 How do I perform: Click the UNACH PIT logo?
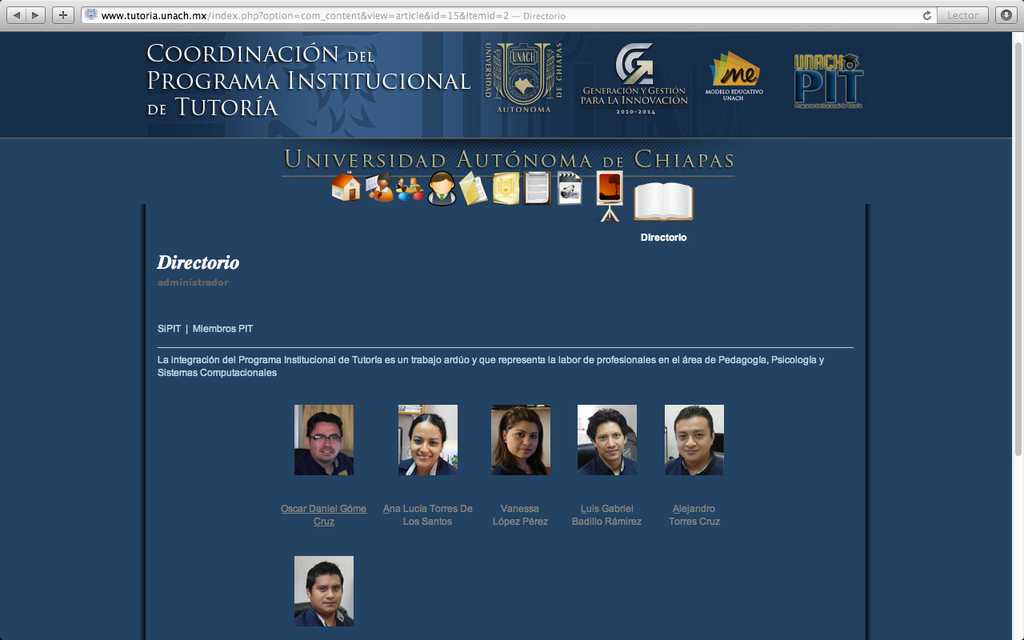pos(828,81)
